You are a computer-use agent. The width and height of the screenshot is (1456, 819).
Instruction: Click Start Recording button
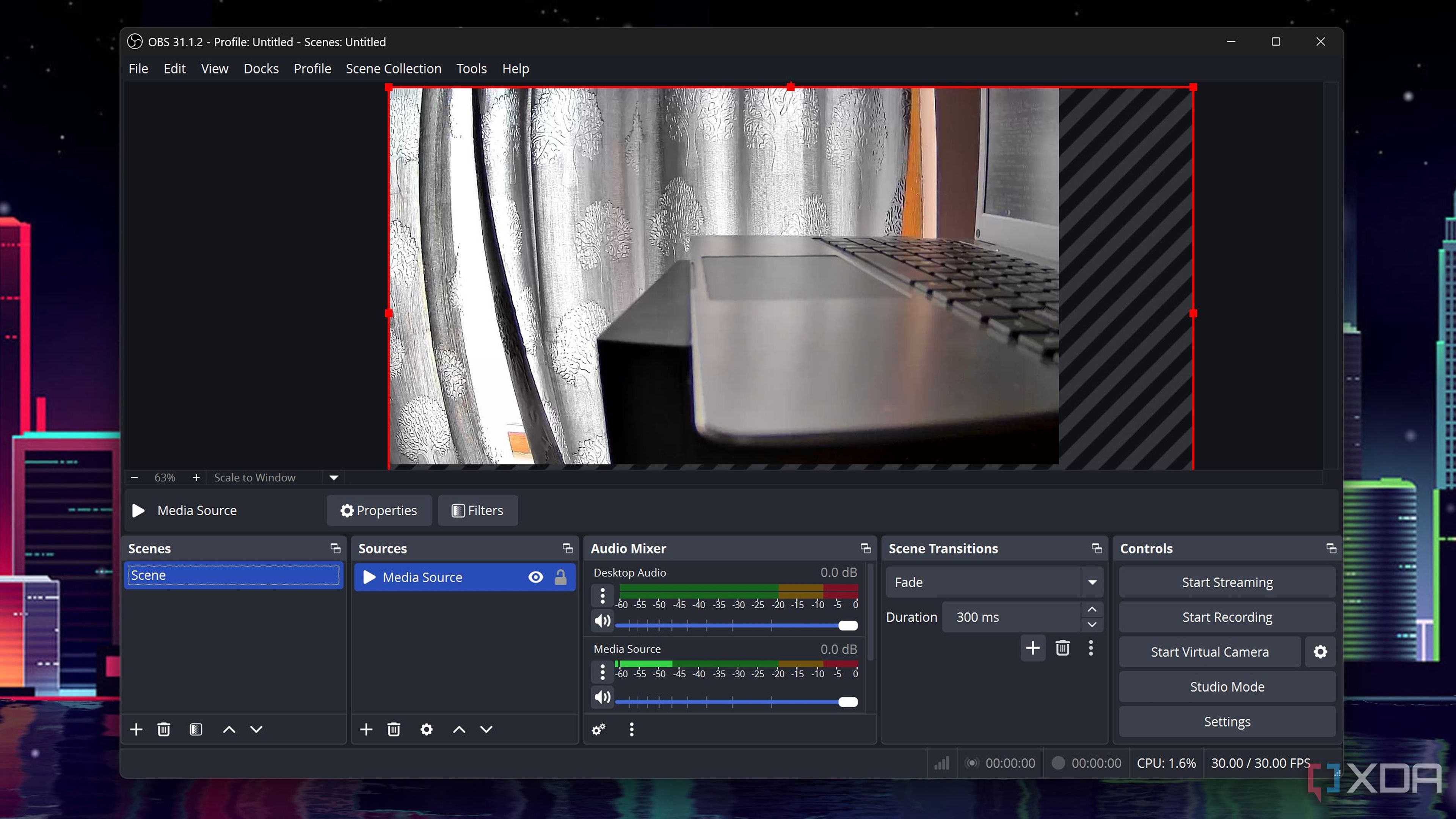coord(1227,617)
